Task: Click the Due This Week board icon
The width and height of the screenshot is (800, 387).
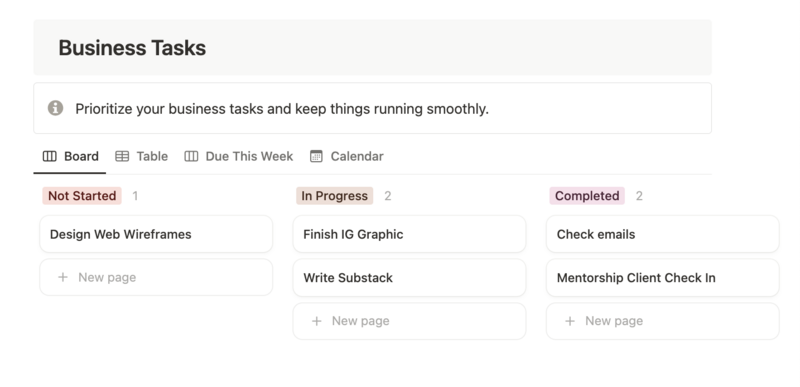Action: (x=191, y=156)
